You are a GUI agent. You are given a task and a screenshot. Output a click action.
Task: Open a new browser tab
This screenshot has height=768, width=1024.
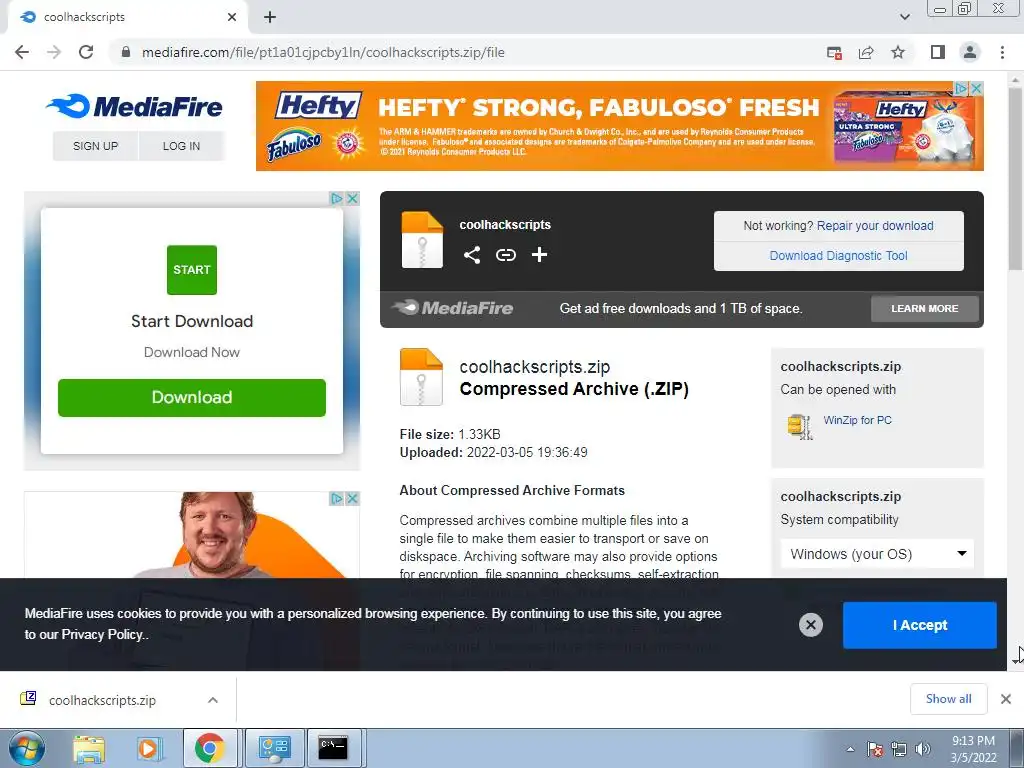[270, 17]
